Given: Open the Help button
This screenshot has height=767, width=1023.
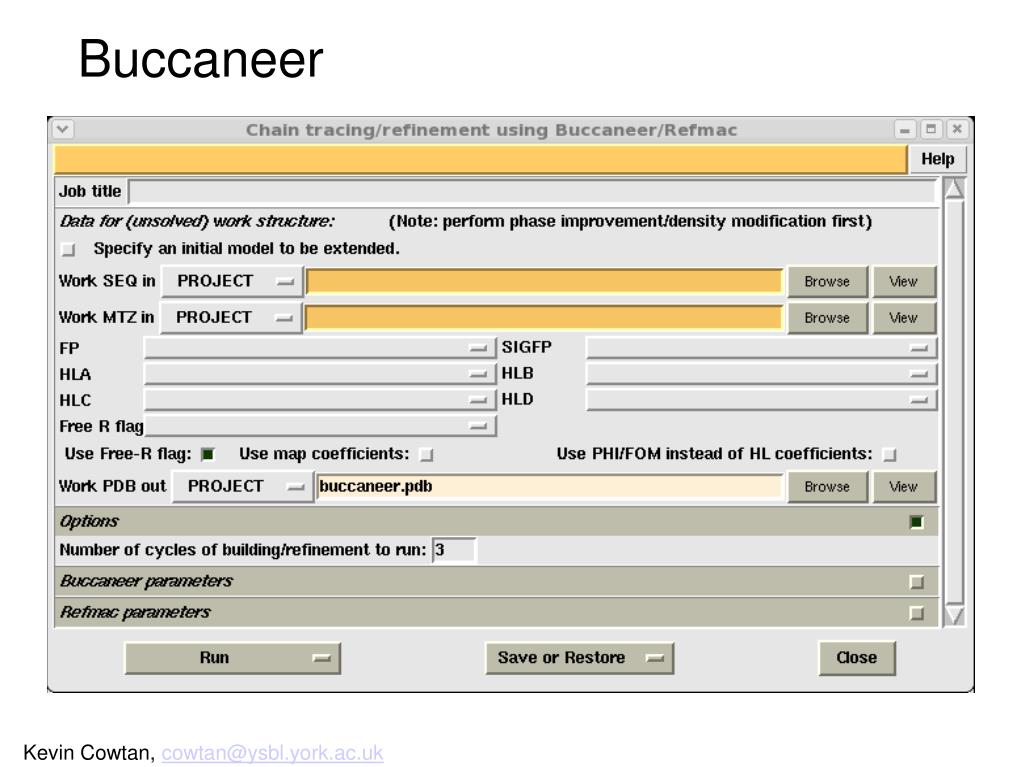Looking at the screenshot, I should (x=938, y=159).
